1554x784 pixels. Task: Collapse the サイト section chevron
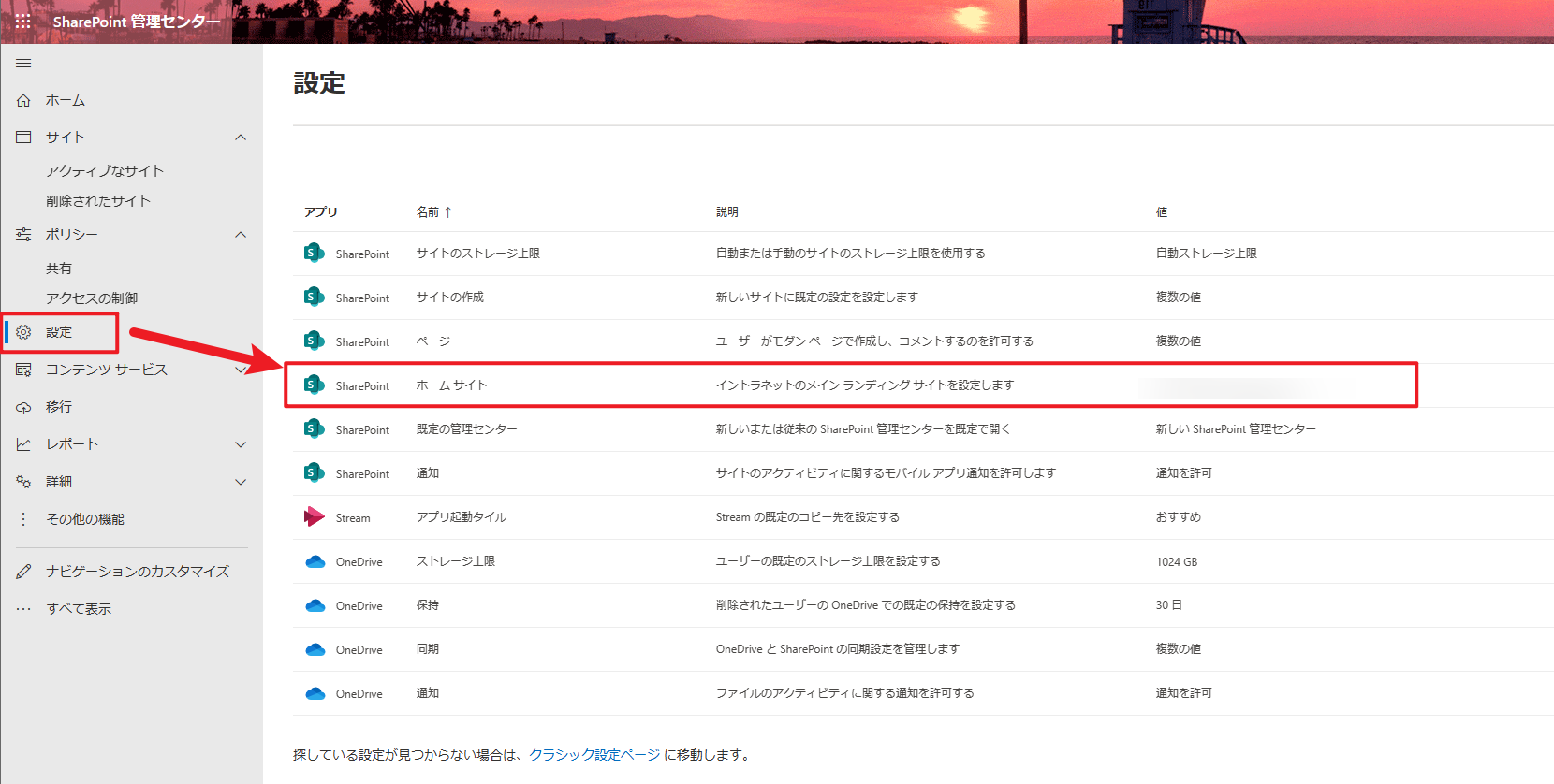pos(241,138)
